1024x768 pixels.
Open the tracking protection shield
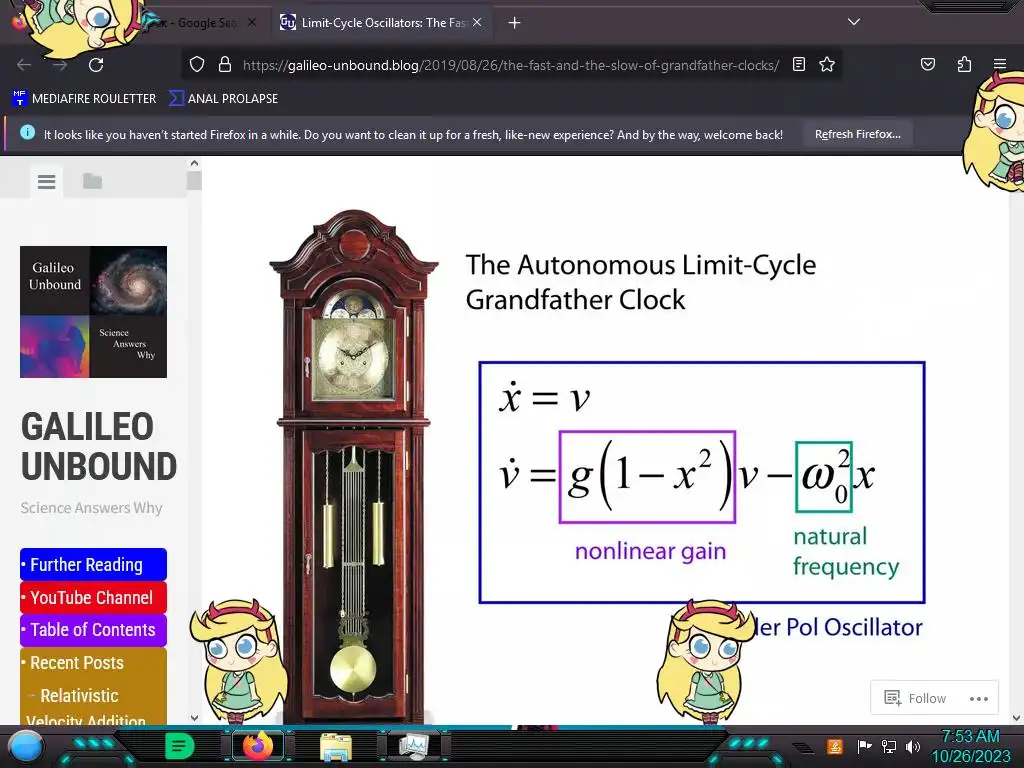click(x=197, y=65)
